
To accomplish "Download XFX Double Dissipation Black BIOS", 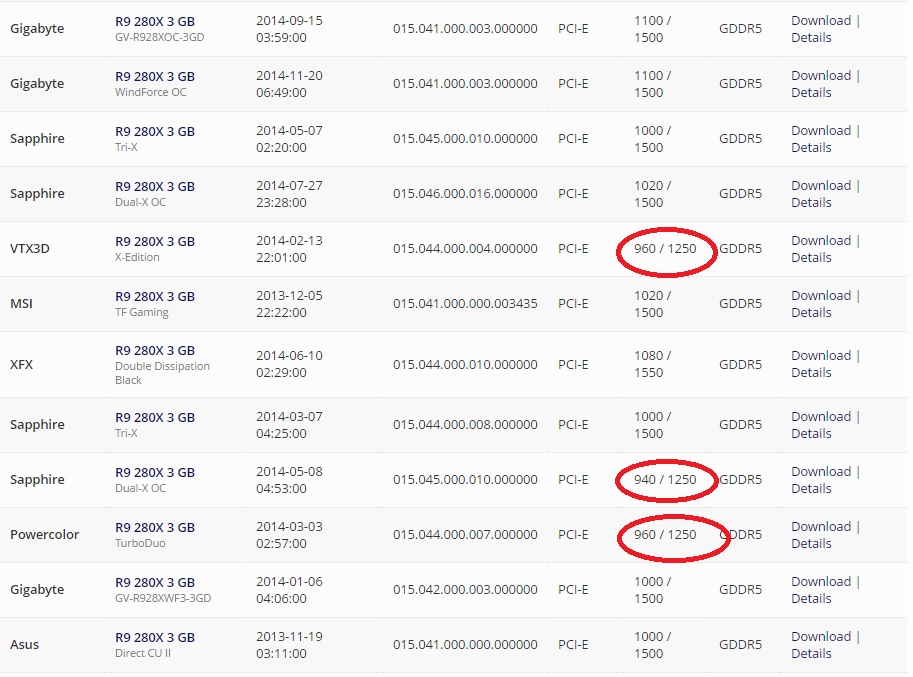I will tap(820, 356).
